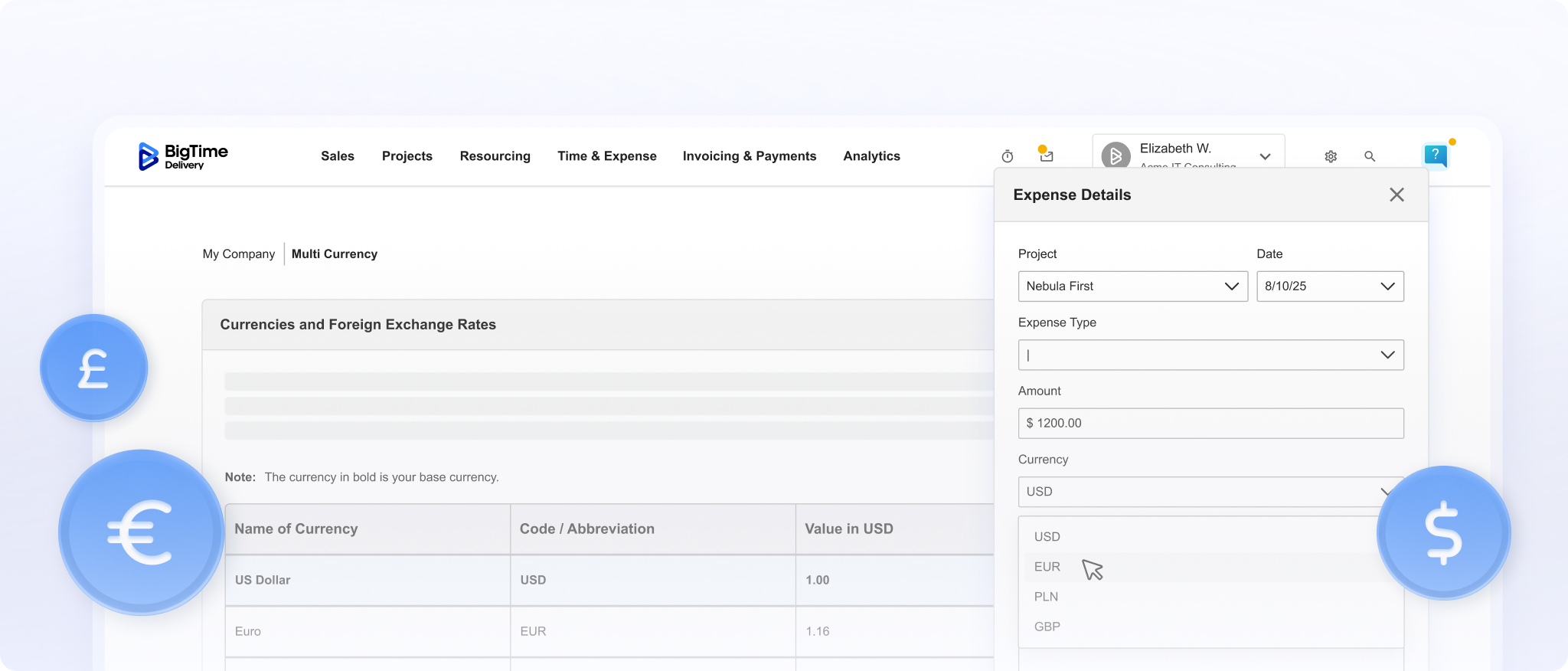Open the Sales menu
This screenshot has width=1568, height=671.
pyautogui.click(x=338, y=156)
